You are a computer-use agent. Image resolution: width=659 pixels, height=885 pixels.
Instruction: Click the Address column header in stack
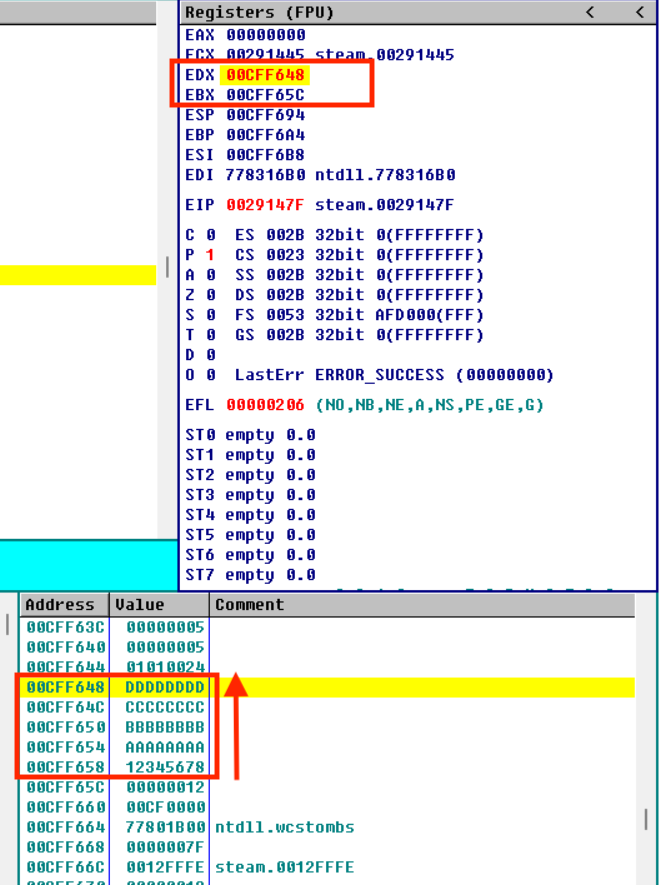60,605
